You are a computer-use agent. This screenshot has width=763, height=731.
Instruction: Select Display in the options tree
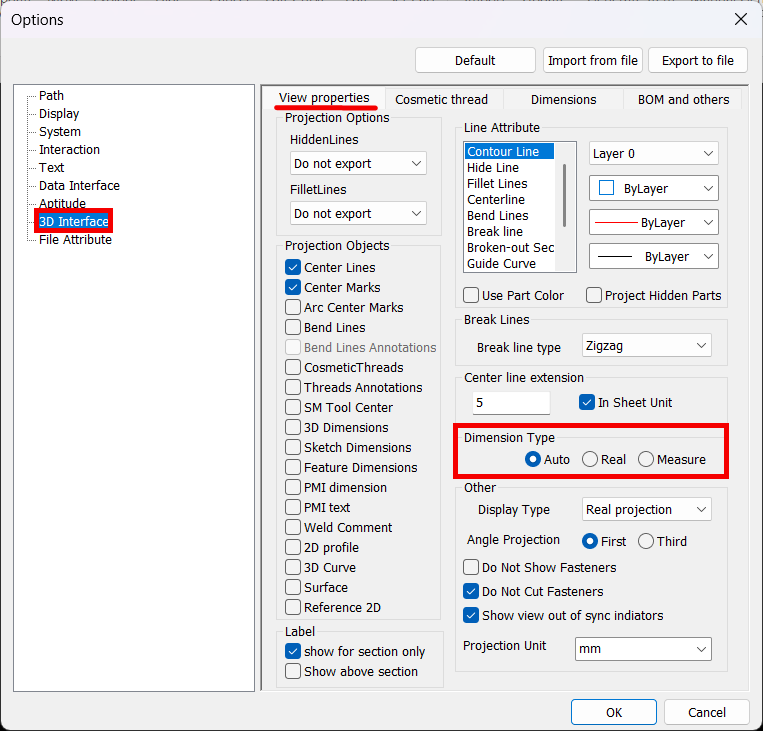click(59, 113)
